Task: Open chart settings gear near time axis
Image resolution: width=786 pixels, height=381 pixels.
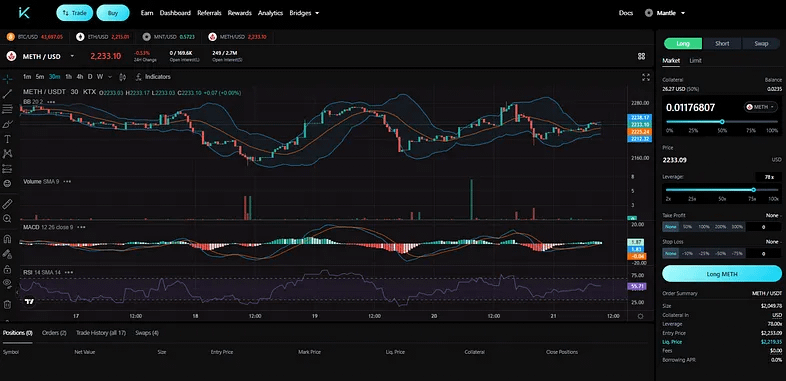Action: (640, 316)
